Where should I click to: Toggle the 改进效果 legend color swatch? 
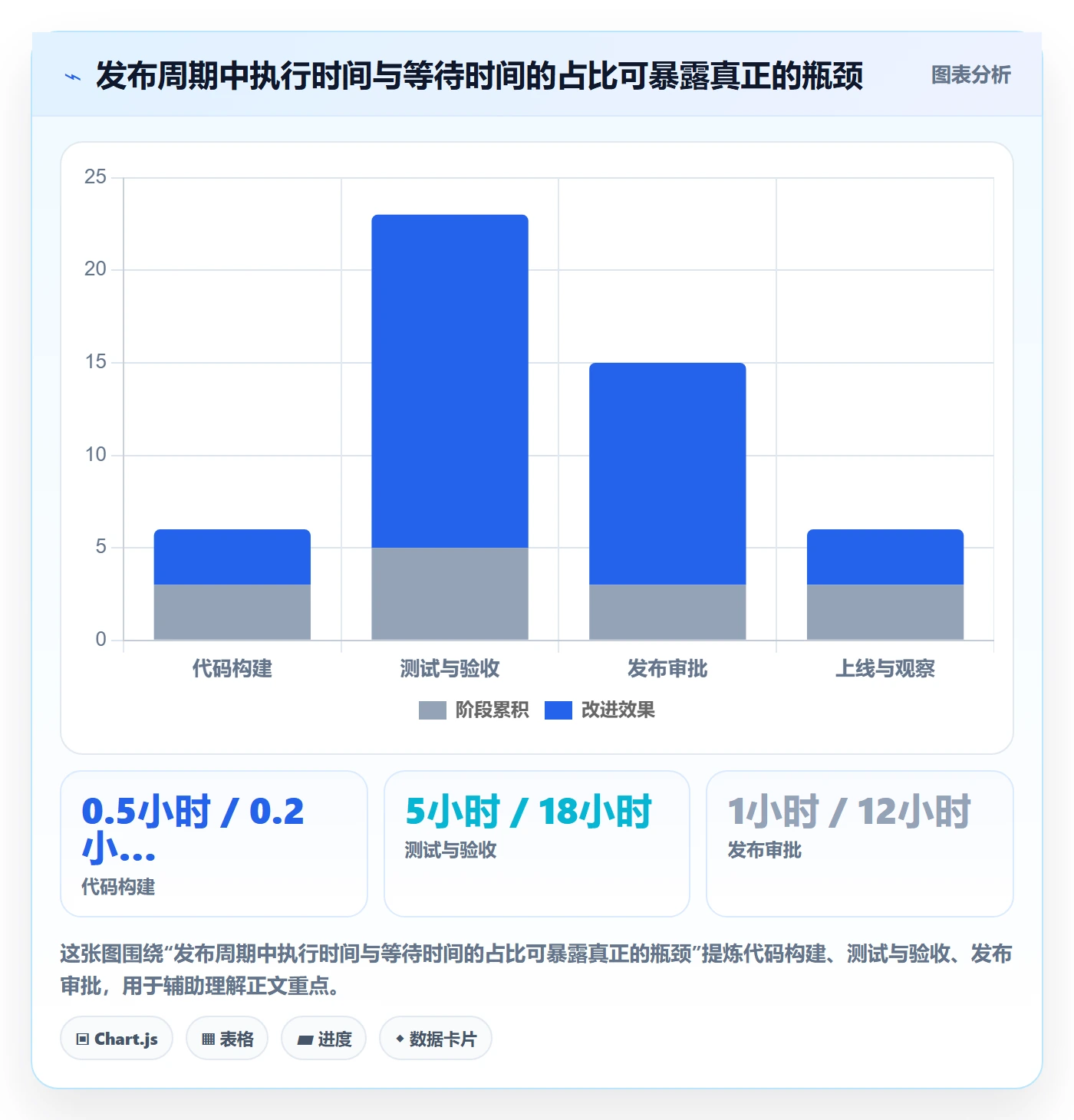558,710
